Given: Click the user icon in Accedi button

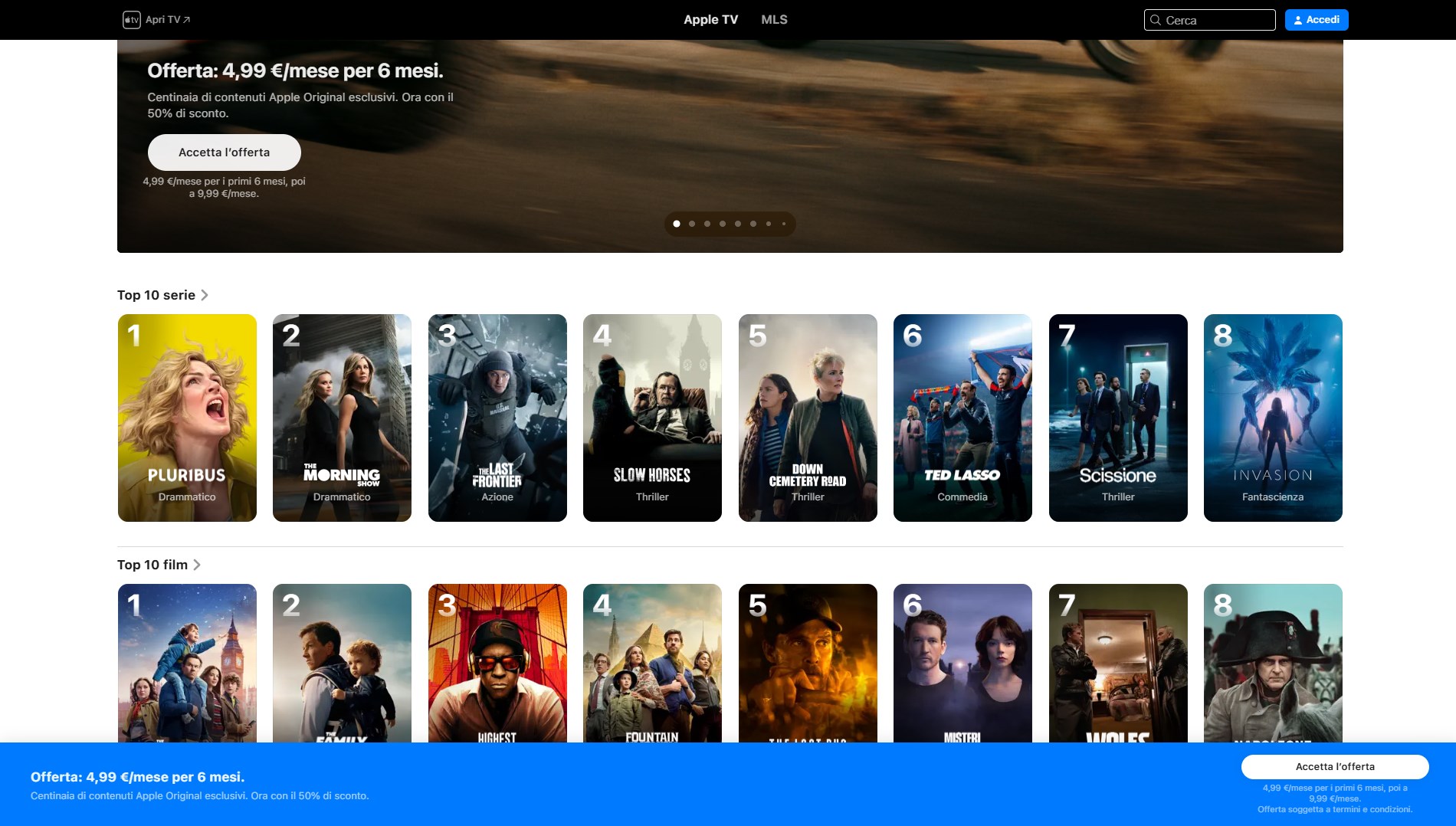Looking at the screenshot, I should pyautogui.click(x=1298, y=21).
